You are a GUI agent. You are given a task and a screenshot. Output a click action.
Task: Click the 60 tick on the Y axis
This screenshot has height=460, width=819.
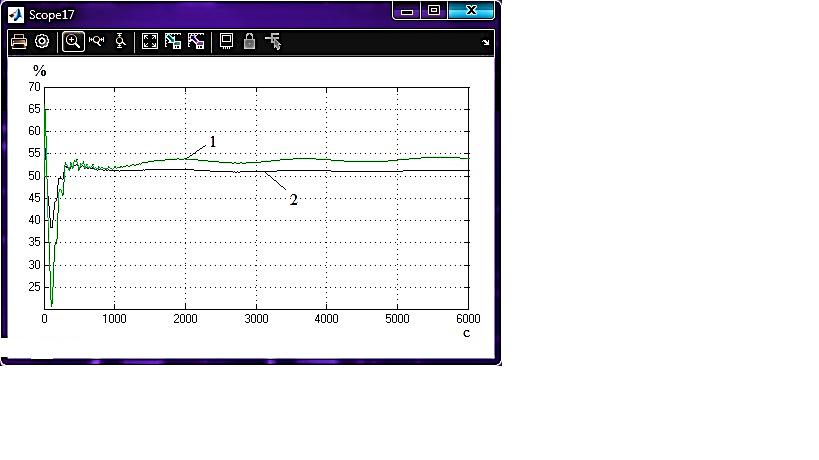pos(34,131)
